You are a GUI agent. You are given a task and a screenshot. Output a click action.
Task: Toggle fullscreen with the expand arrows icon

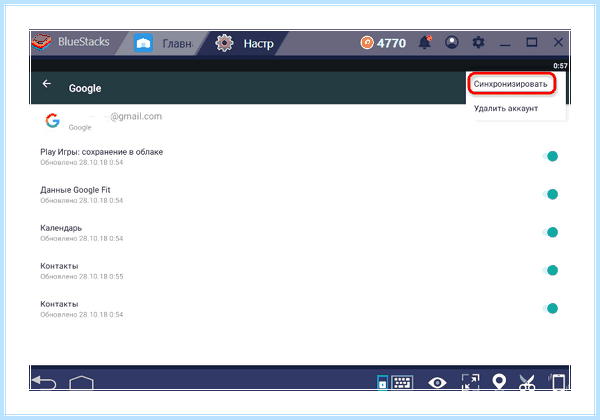[470, 382]
